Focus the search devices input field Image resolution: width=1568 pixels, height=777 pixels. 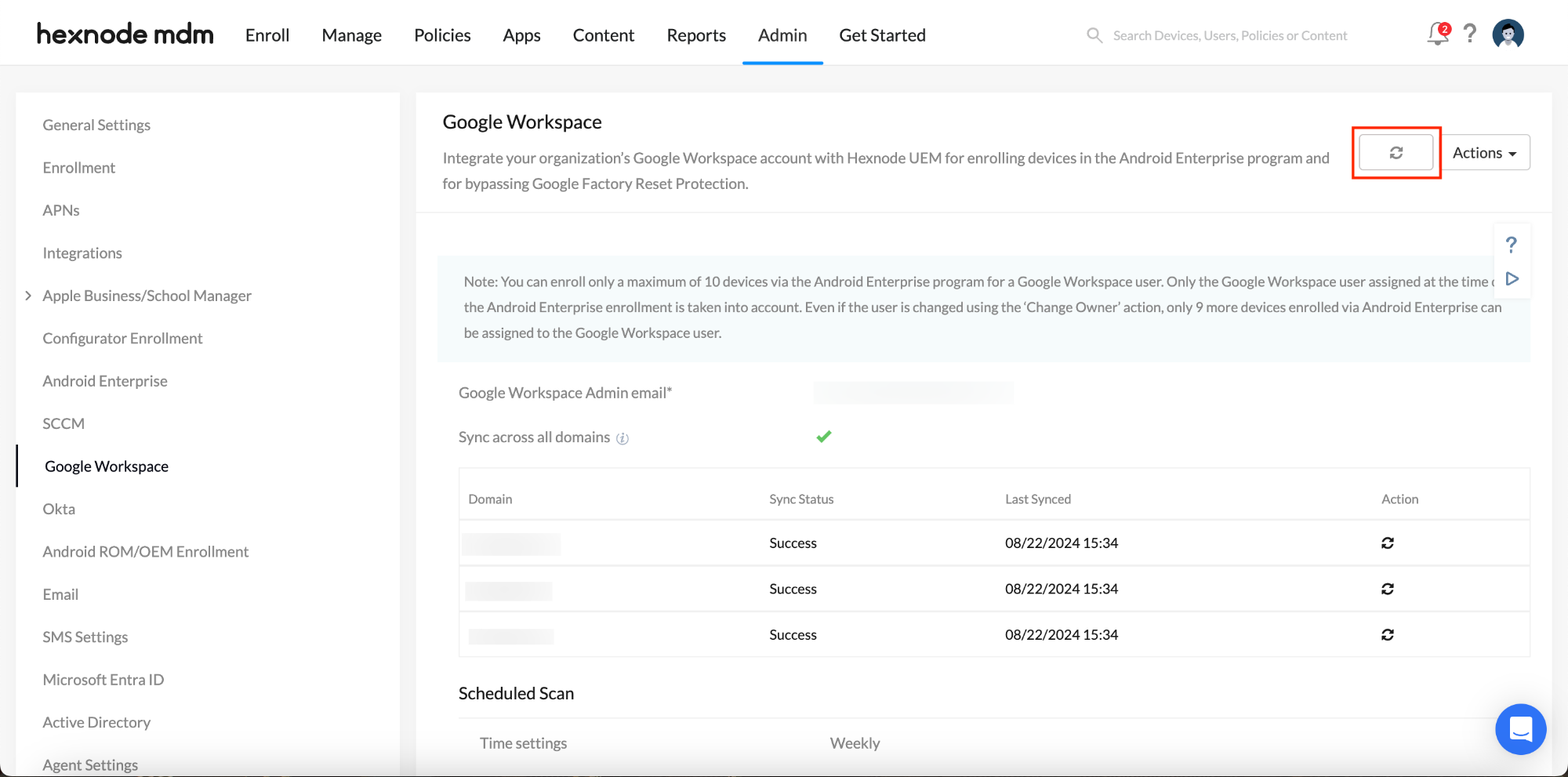tap(1230, 35)
